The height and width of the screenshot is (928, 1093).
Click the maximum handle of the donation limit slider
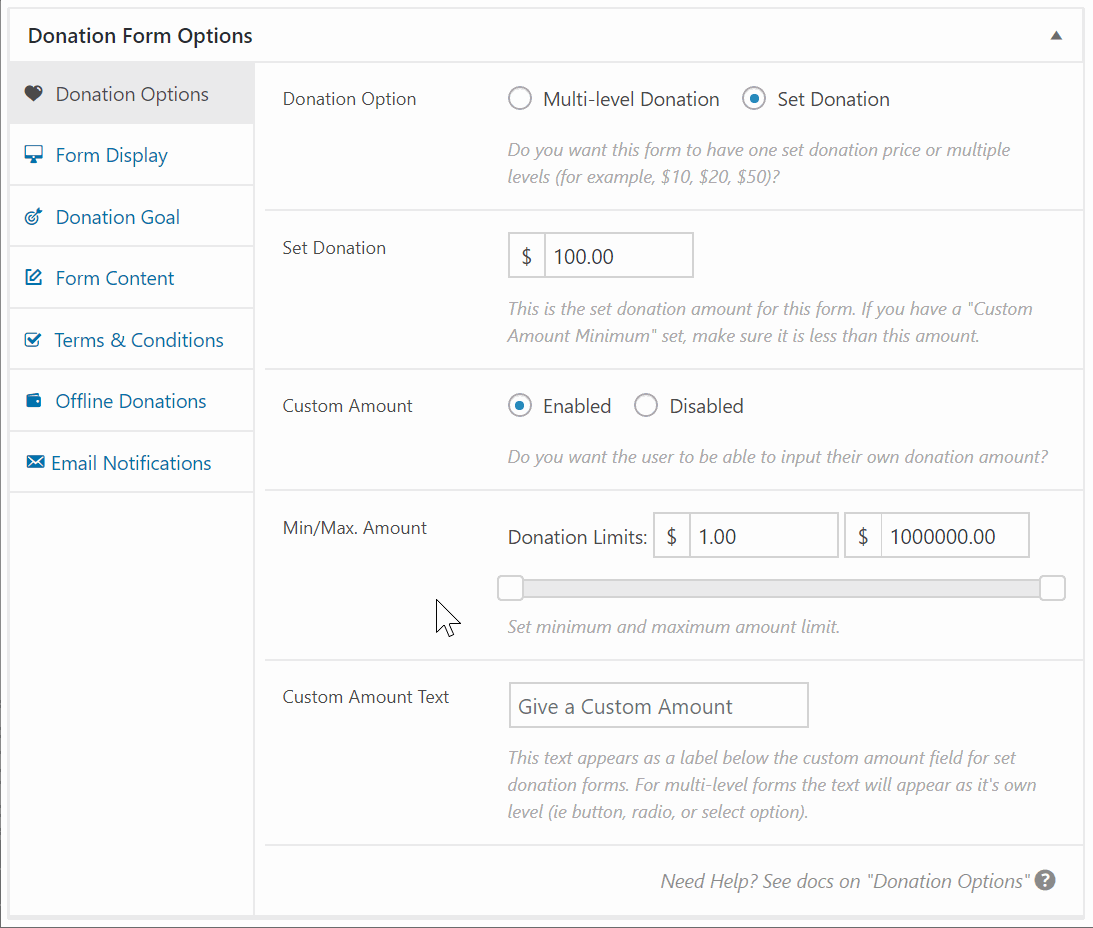1052,588
